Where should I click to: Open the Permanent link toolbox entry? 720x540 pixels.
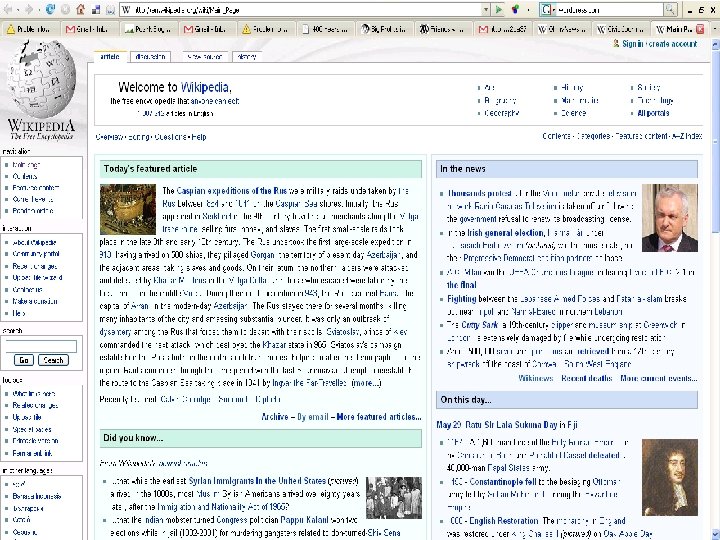click(x=32, y=453)
